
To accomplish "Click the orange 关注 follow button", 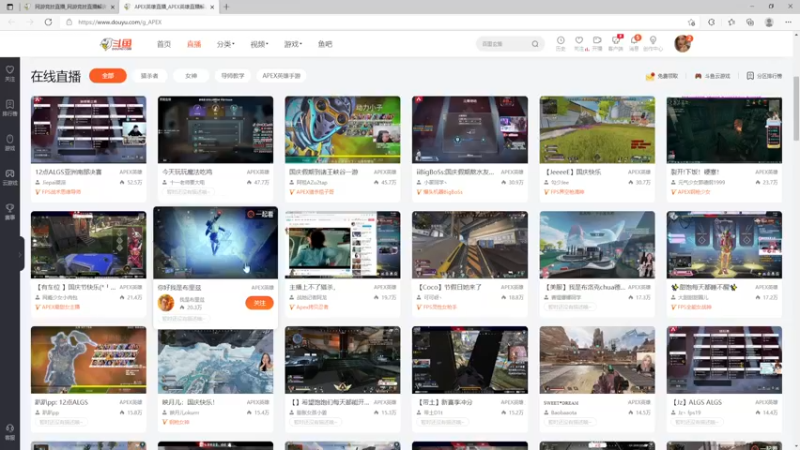I will pos(259,303).
